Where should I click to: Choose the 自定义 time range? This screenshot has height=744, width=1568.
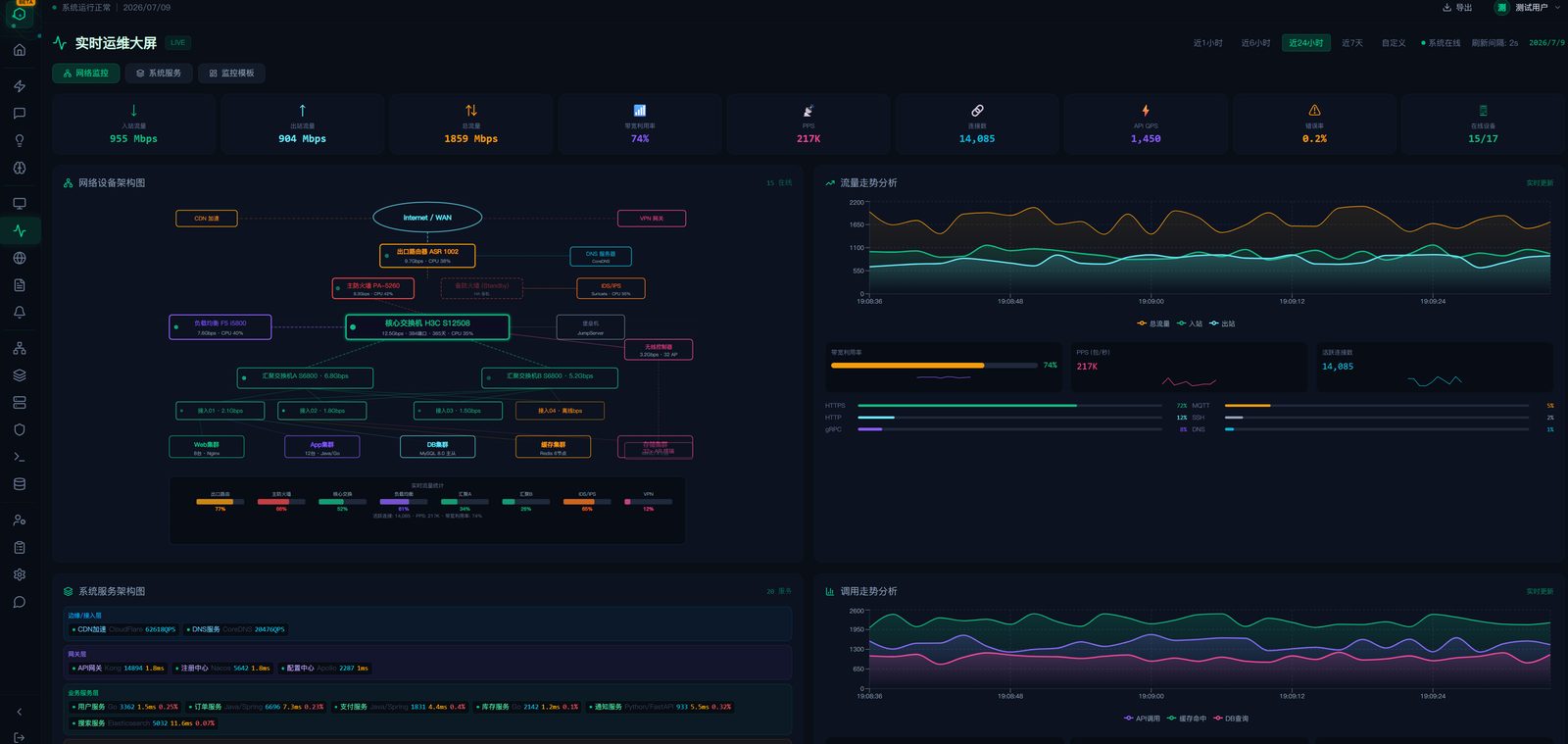(x=1394, y=43)
